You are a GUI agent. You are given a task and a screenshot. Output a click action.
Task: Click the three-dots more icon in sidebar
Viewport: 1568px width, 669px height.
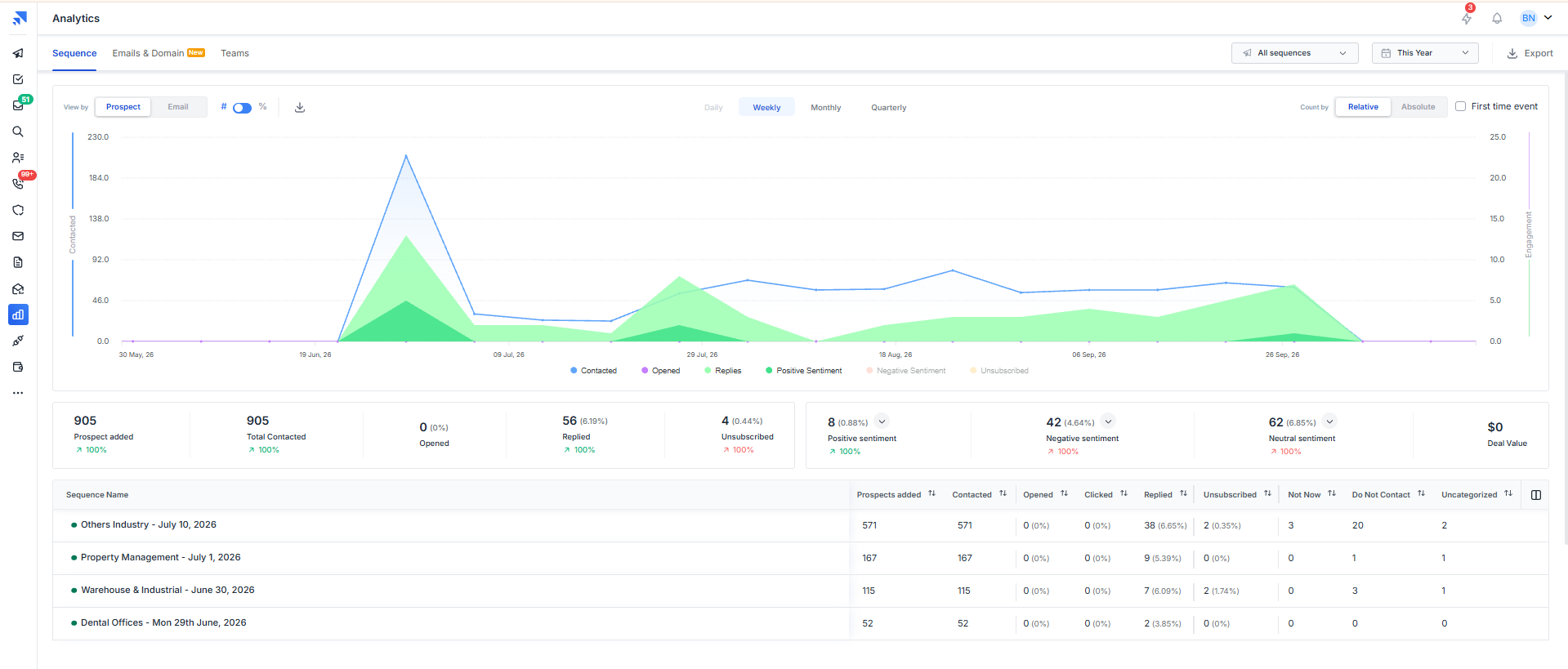coord(18,393)
